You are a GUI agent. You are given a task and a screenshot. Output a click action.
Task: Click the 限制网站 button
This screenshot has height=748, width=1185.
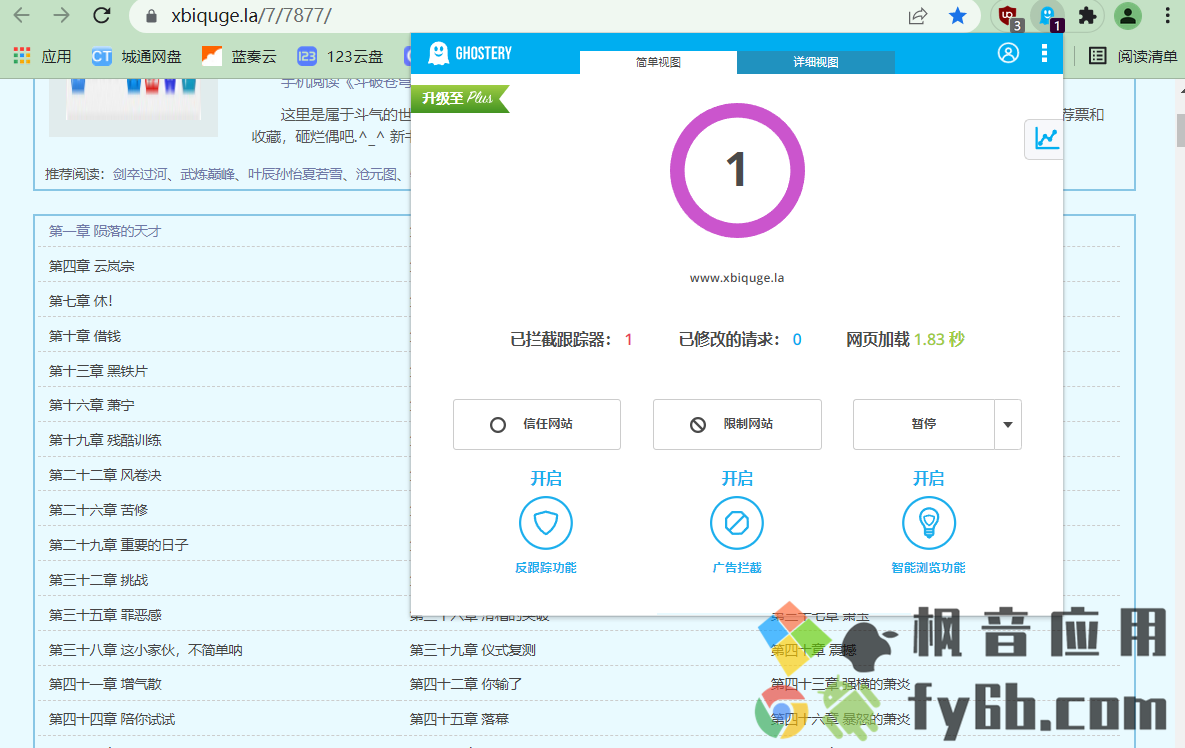[737, 425]
